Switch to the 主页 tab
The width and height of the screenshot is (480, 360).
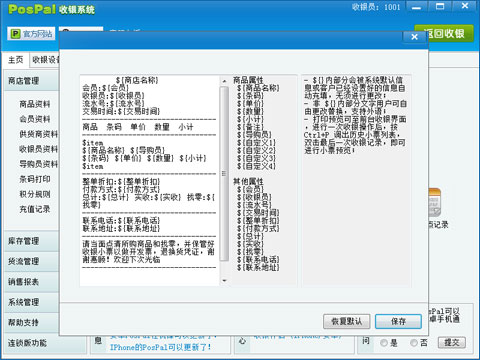[16, 60]
